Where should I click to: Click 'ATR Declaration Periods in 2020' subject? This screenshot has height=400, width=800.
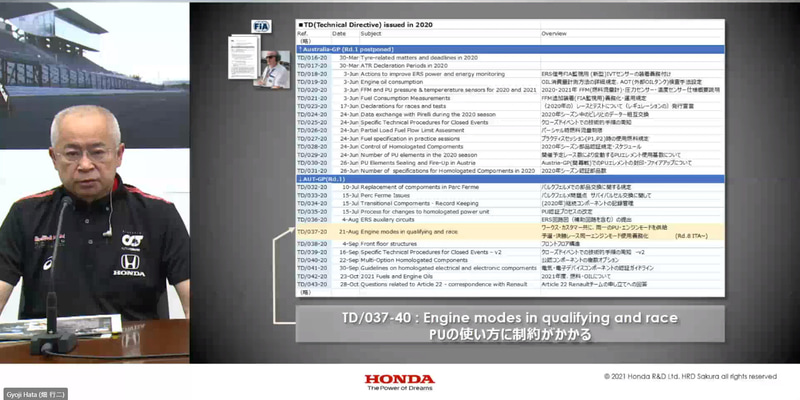pos(404,66)
